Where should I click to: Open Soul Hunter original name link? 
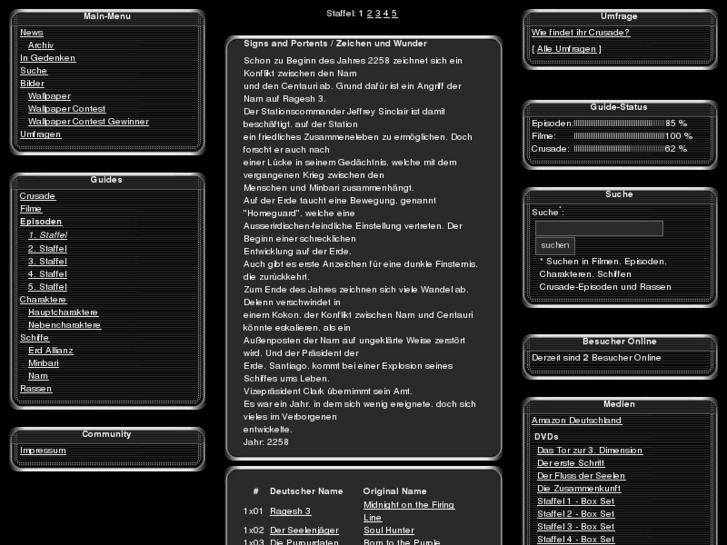[389, 530]
